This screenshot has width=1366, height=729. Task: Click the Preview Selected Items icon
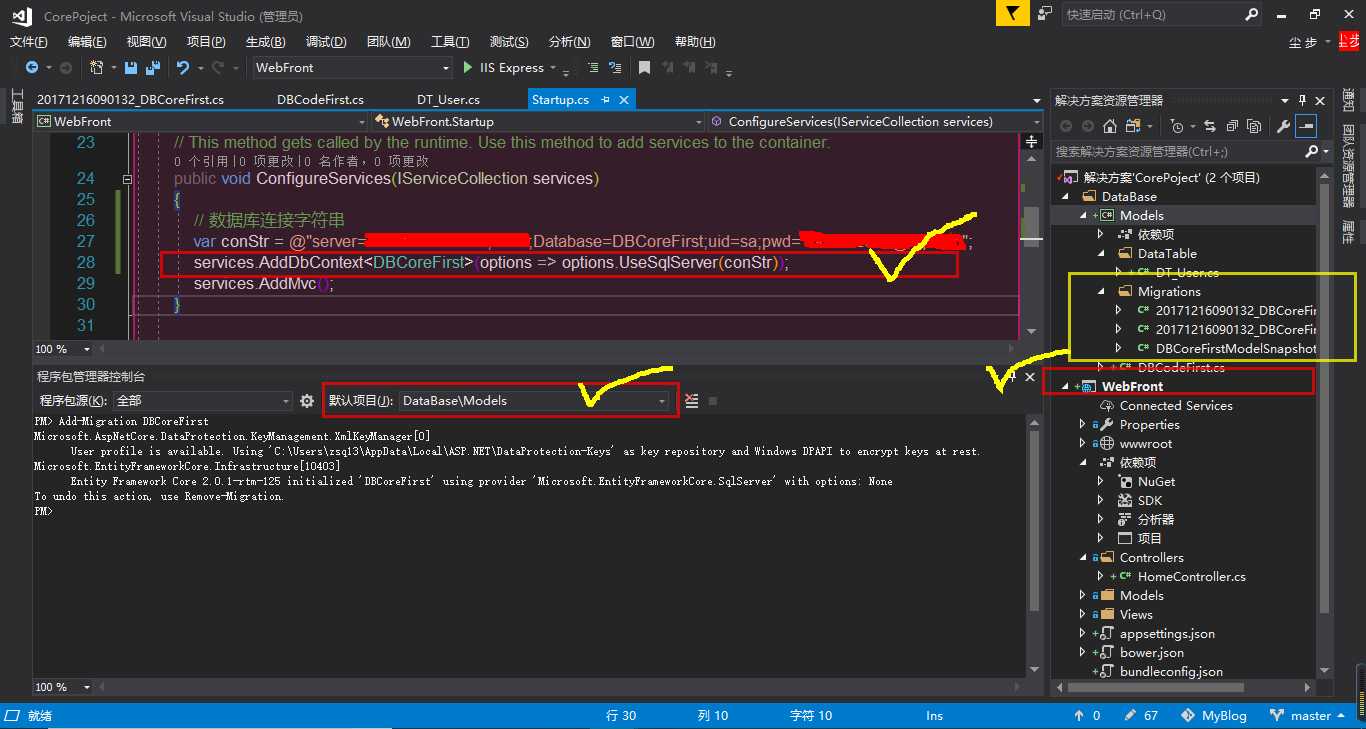pos(1306,127)
